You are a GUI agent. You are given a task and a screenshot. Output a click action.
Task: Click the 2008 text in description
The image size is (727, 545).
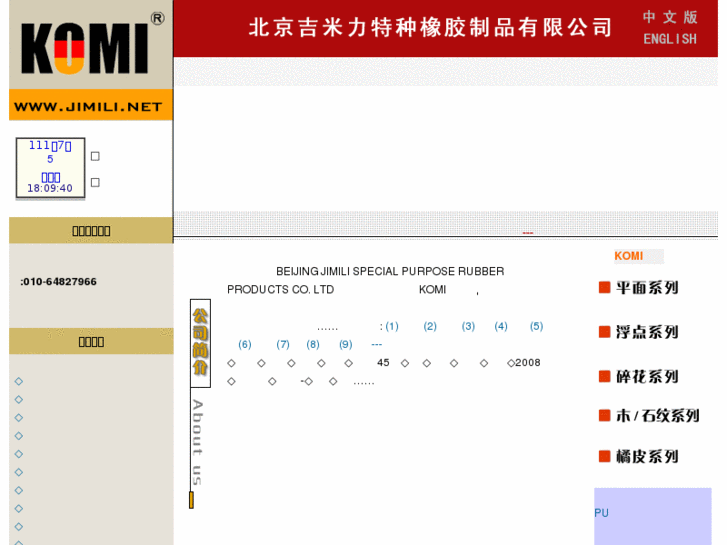[528, 363]
